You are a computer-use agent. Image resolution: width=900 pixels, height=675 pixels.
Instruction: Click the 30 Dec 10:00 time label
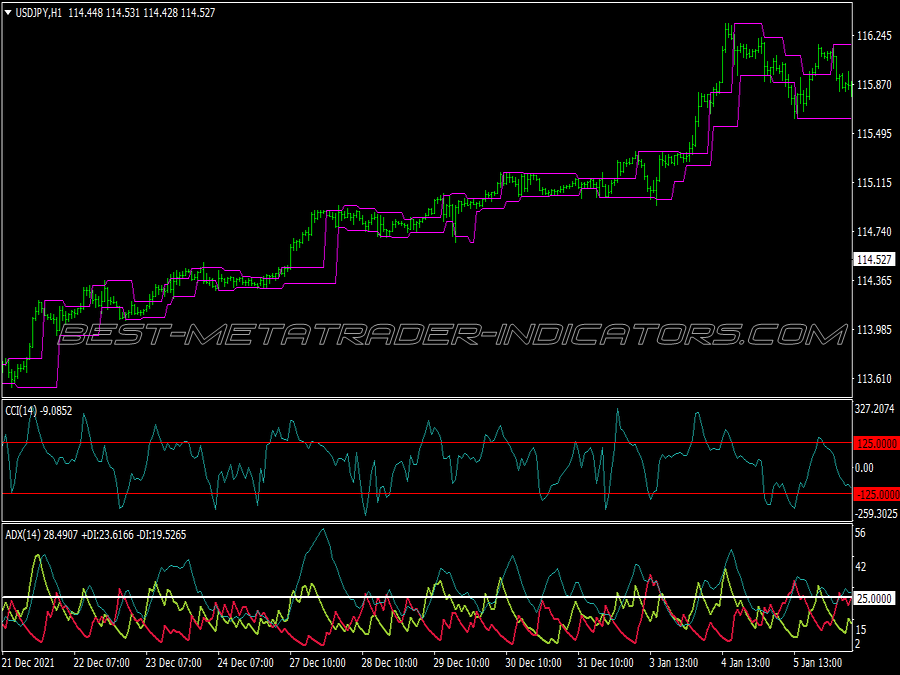534,663
